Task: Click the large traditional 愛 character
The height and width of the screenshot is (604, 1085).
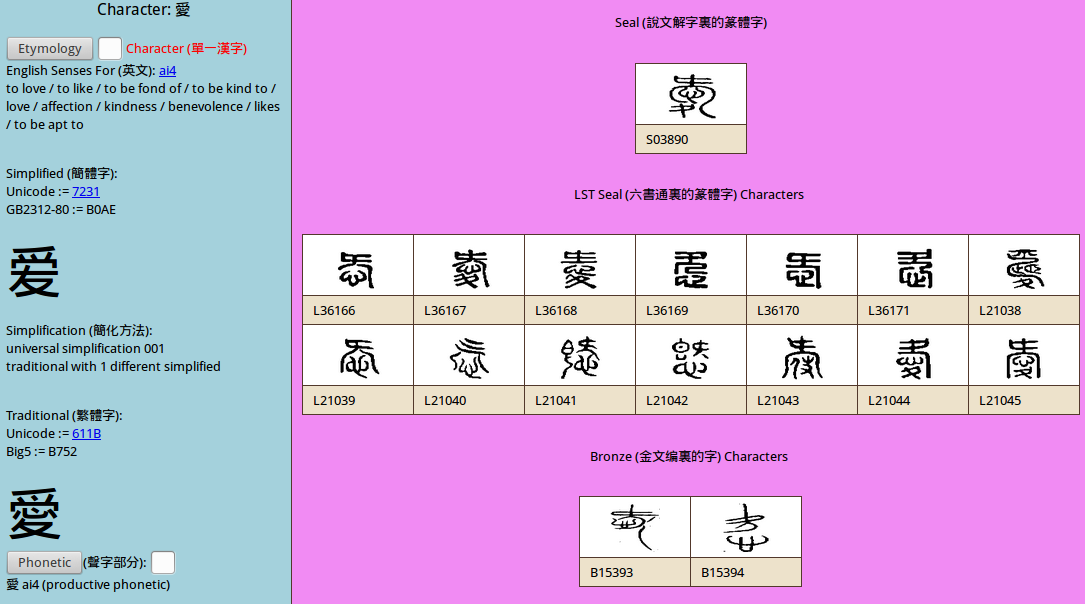Action: [34, 514]
